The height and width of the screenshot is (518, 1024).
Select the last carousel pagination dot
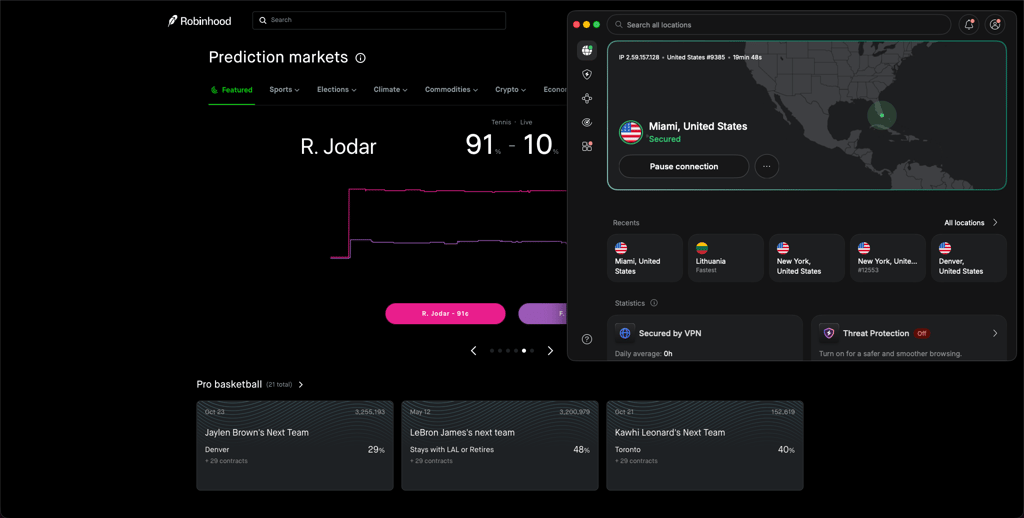click(x=532, y=351)
